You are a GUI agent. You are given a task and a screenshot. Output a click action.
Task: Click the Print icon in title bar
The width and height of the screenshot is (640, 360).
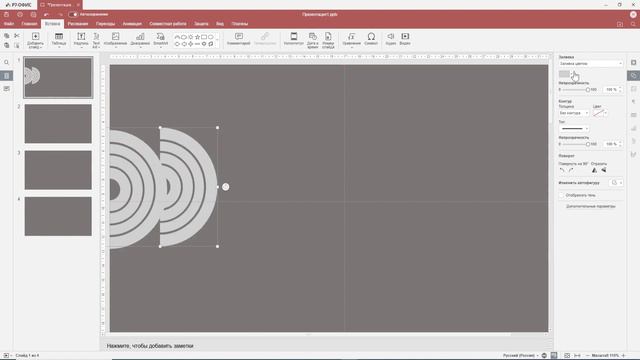(20, 14)
